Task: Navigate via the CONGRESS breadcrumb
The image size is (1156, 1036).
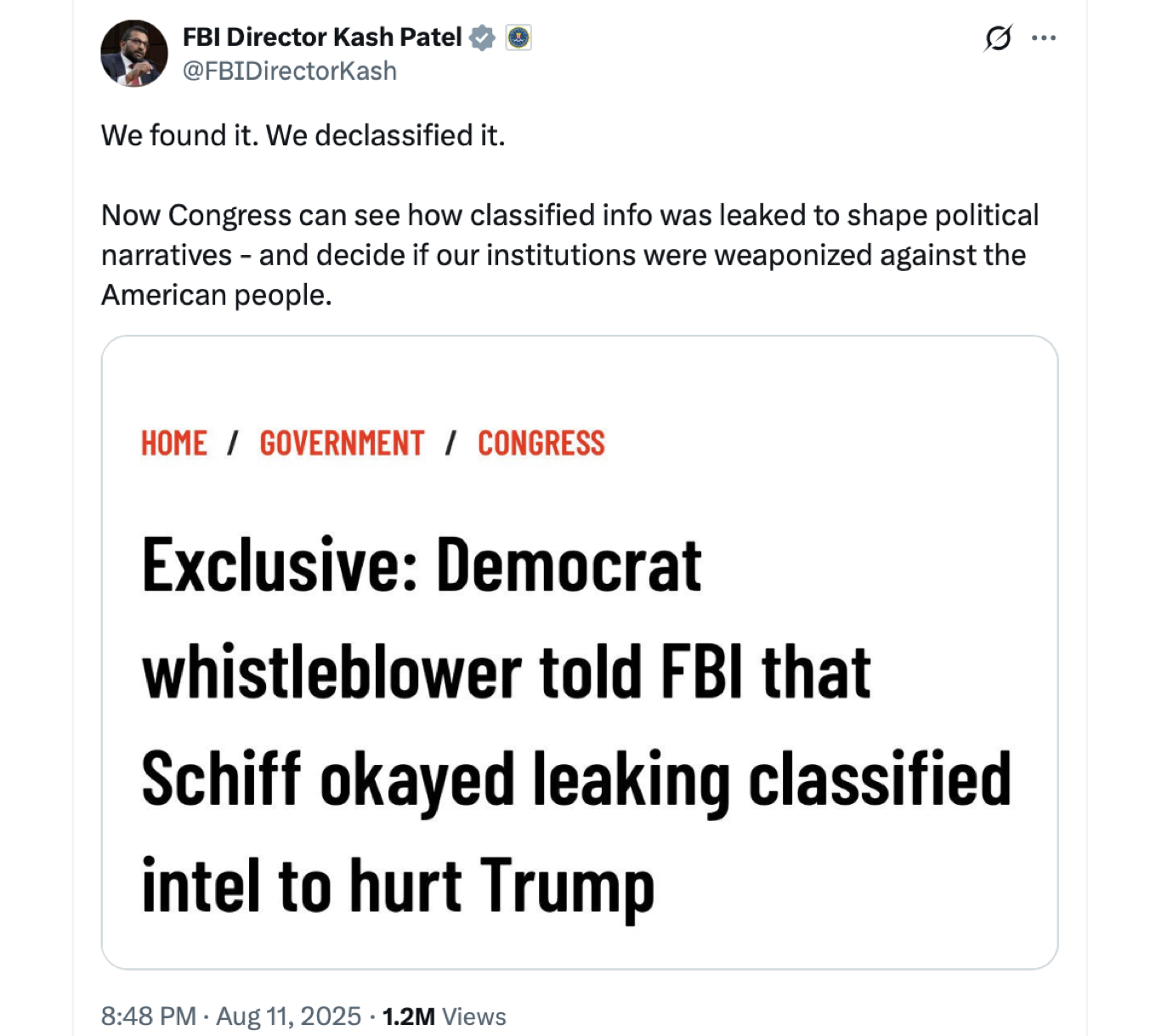Action: tap(541, 443)
